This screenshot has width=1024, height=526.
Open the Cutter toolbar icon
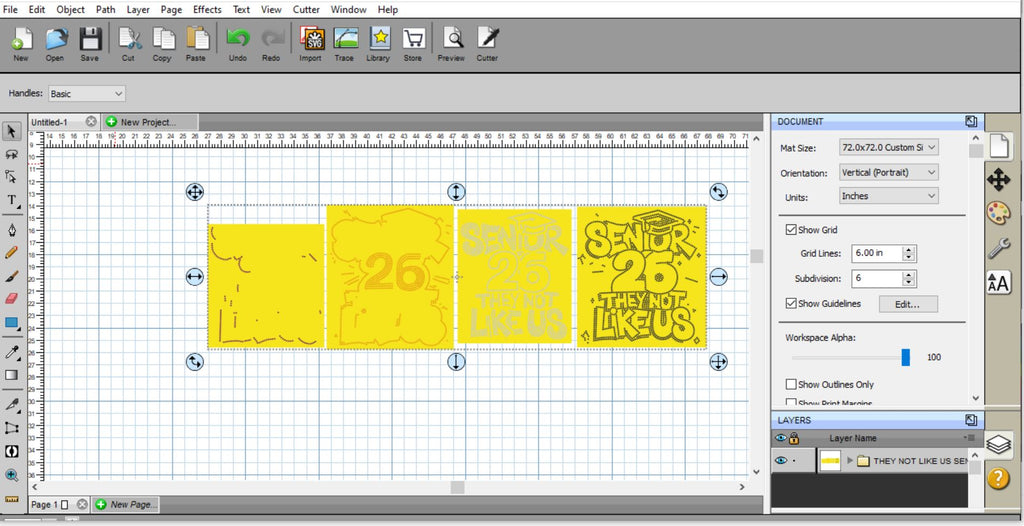(x=487, y=44)
